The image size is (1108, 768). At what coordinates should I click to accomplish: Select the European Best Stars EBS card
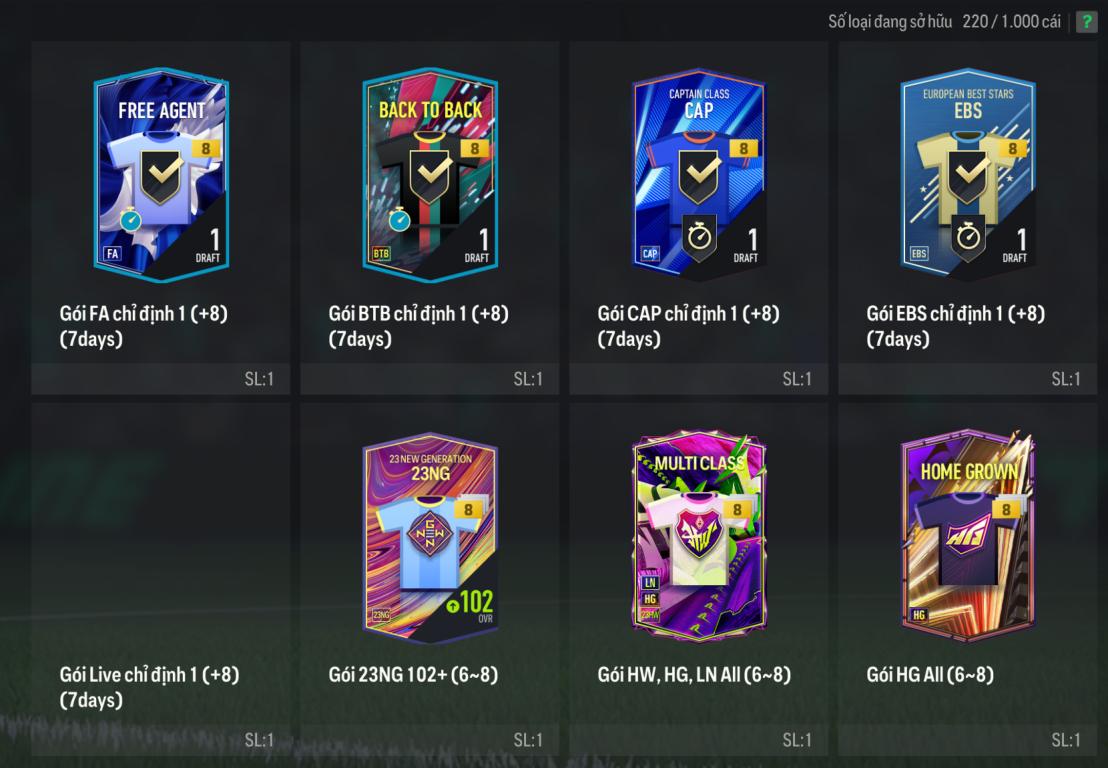point(968,175)
